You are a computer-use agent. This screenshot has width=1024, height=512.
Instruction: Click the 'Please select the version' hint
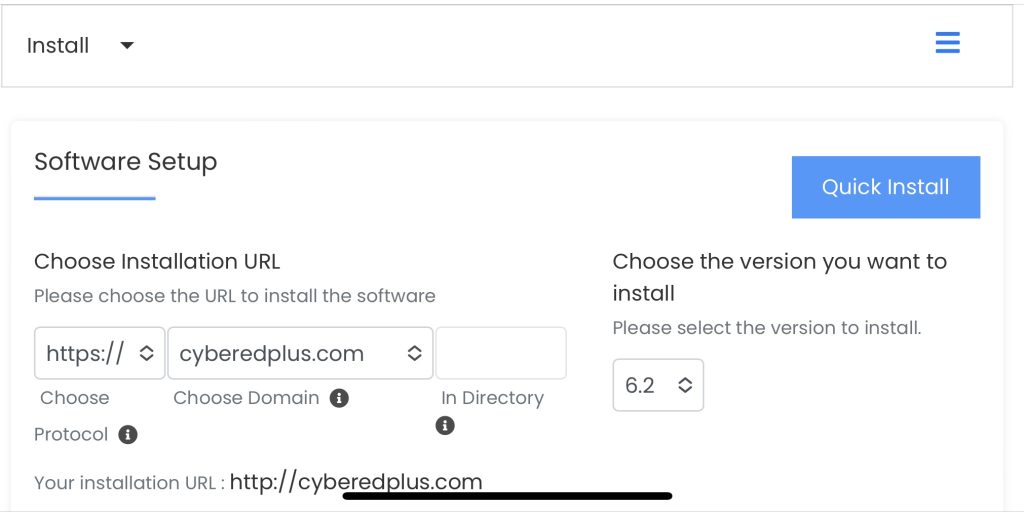point(766,328)
